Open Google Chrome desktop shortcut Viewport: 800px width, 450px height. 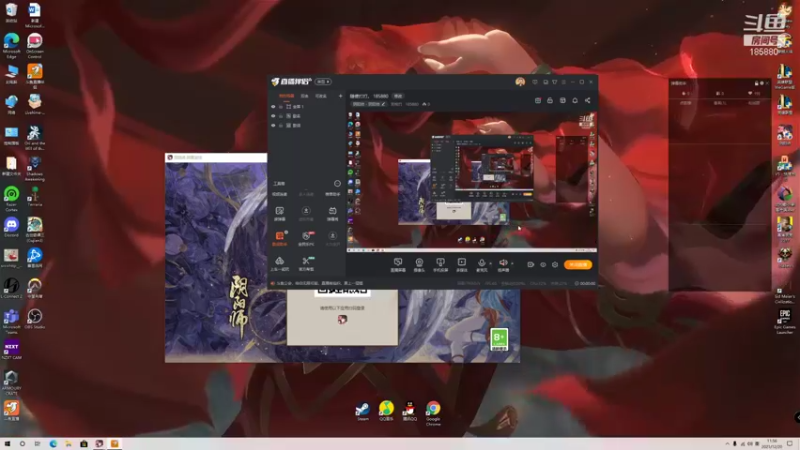(x=433, y=413)
